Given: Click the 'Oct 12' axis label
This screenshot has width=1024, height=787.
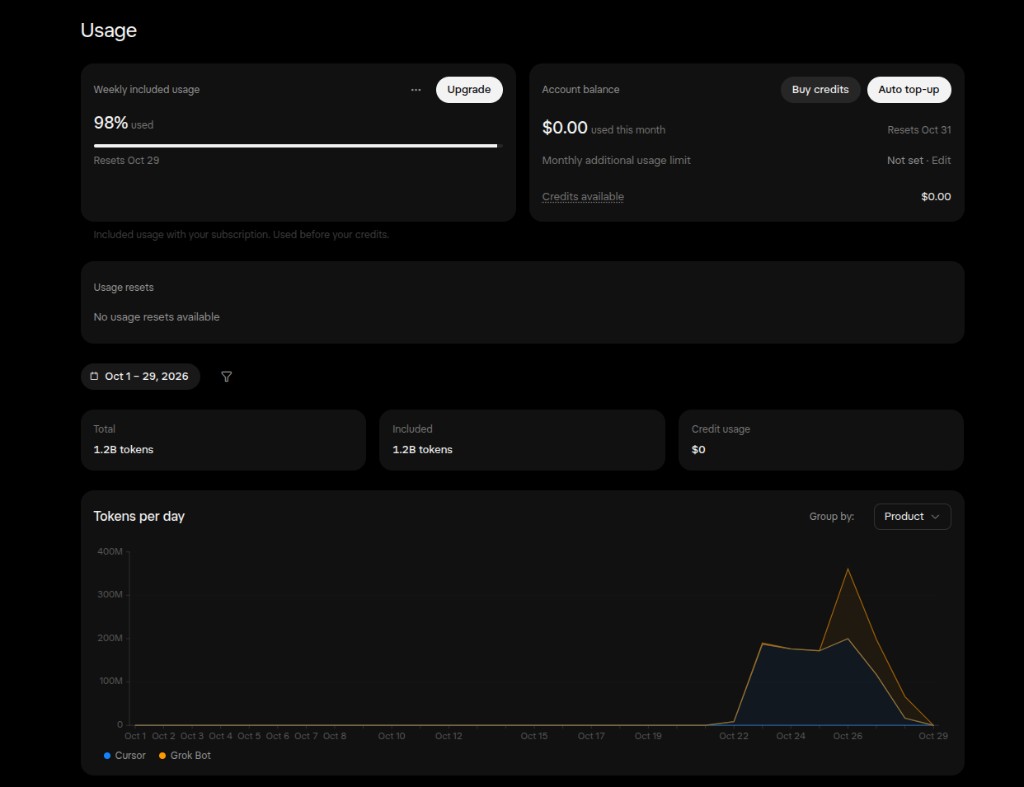Looking at the screenshot, I should click(x=449, y=736).
